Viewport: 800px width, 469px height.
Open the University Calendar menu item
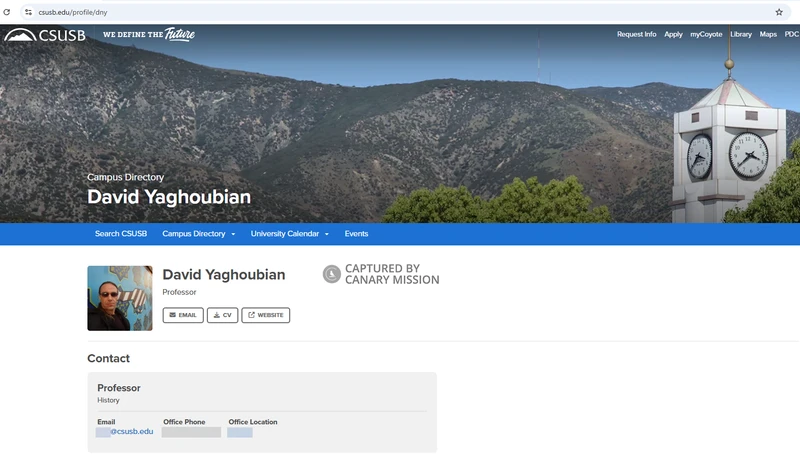pyautogui.click(x=285, y=234)
